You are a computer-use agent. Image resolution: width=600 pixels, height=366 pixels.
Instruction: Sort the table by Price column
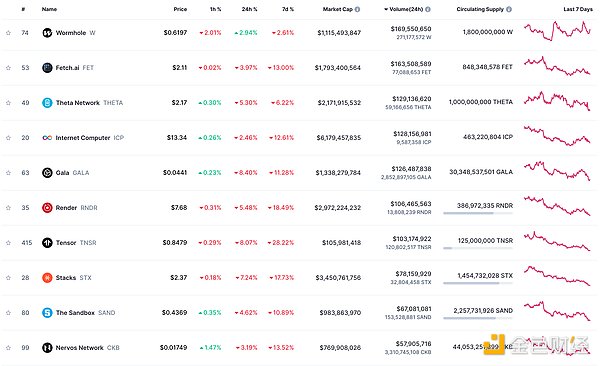[x=180, y=9]
